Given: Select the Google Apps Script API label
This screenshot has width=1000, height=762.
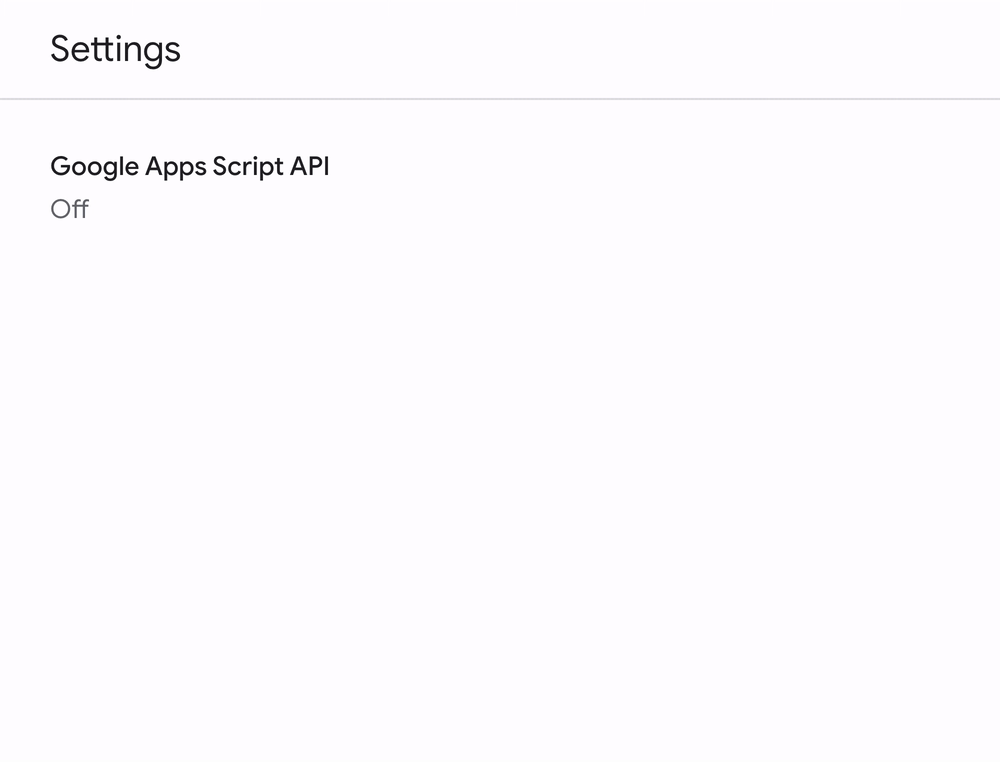Looking at the screenshot, I should coord(189,166).
